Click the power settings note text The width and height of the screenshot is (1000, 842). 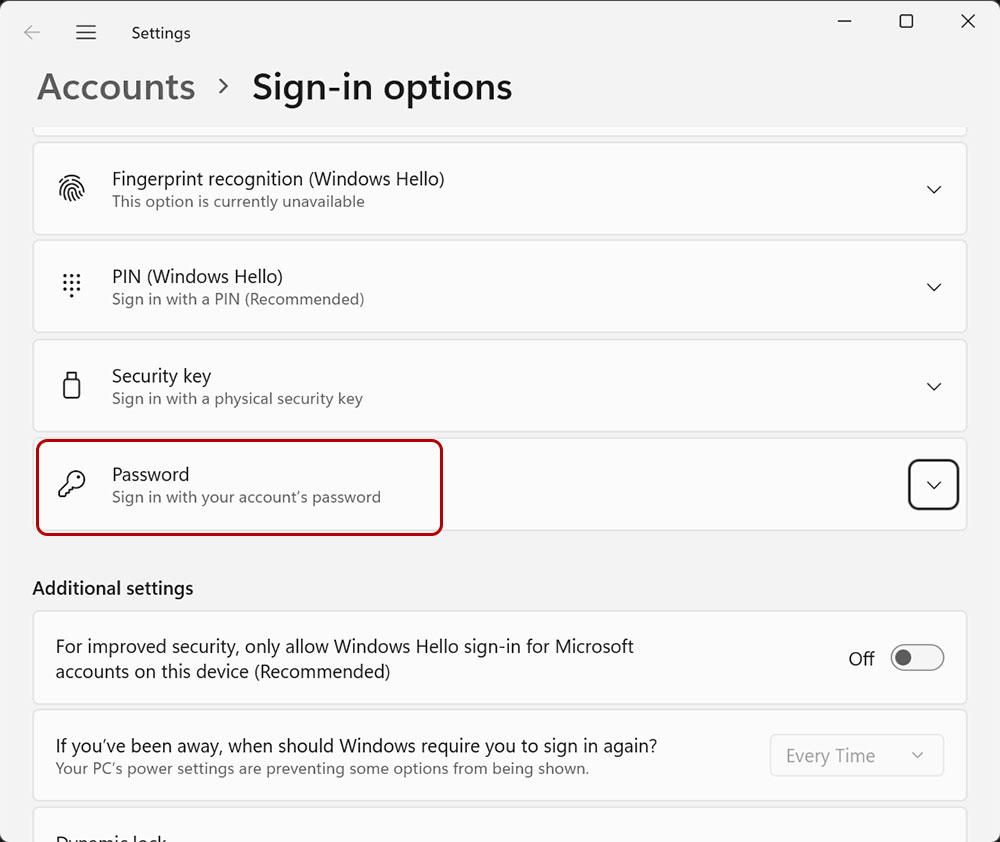322,769
